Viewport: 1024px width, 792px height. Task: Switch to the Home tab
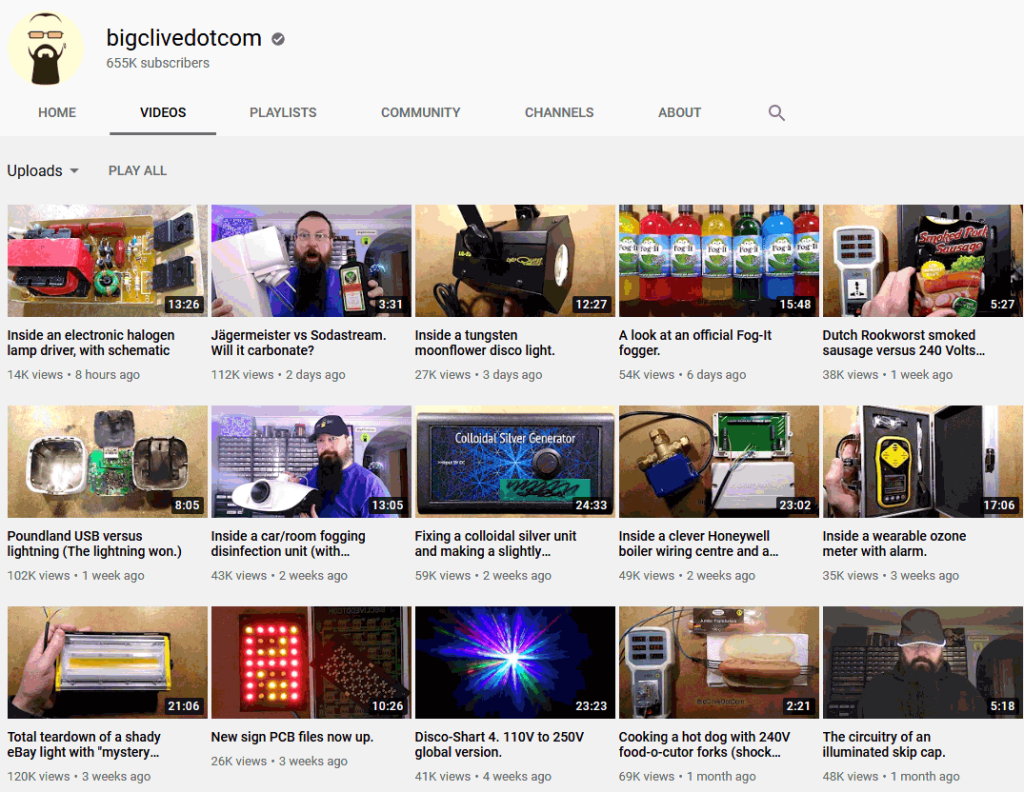(57, 113)
